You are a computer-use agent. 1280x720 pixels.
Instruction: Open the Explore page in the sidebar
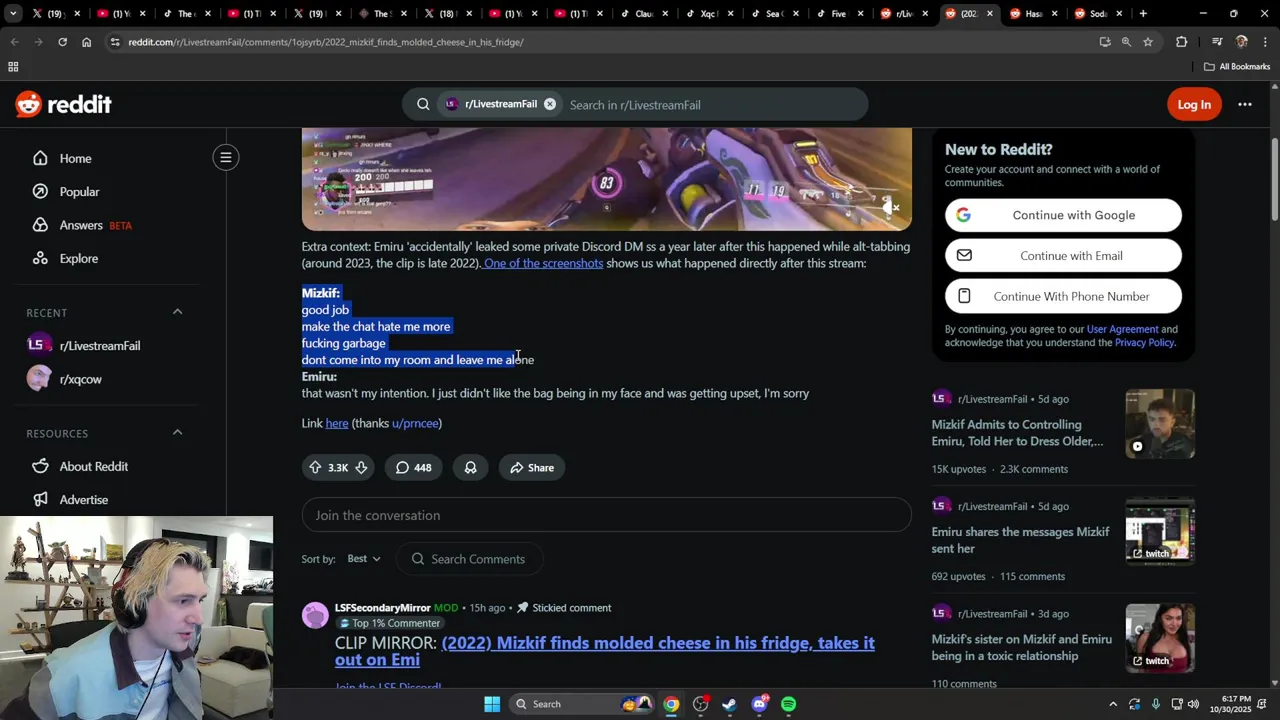(x=78, y=258)
